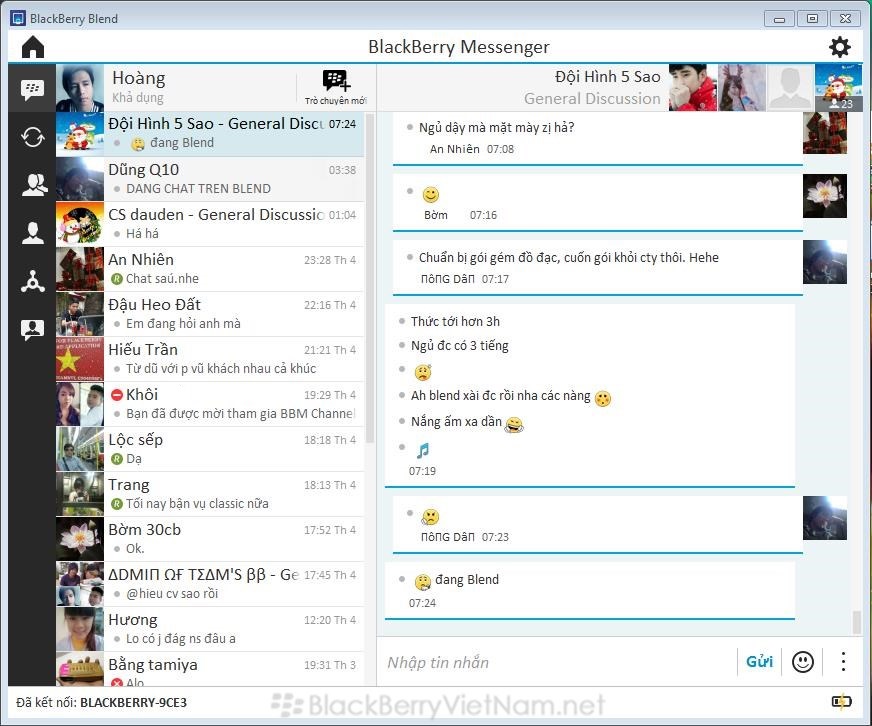This screenshot has height=726, width=872.
Task: Open the person-in-speech-bubble sidebar icon
Action: (x=32, y=329)
